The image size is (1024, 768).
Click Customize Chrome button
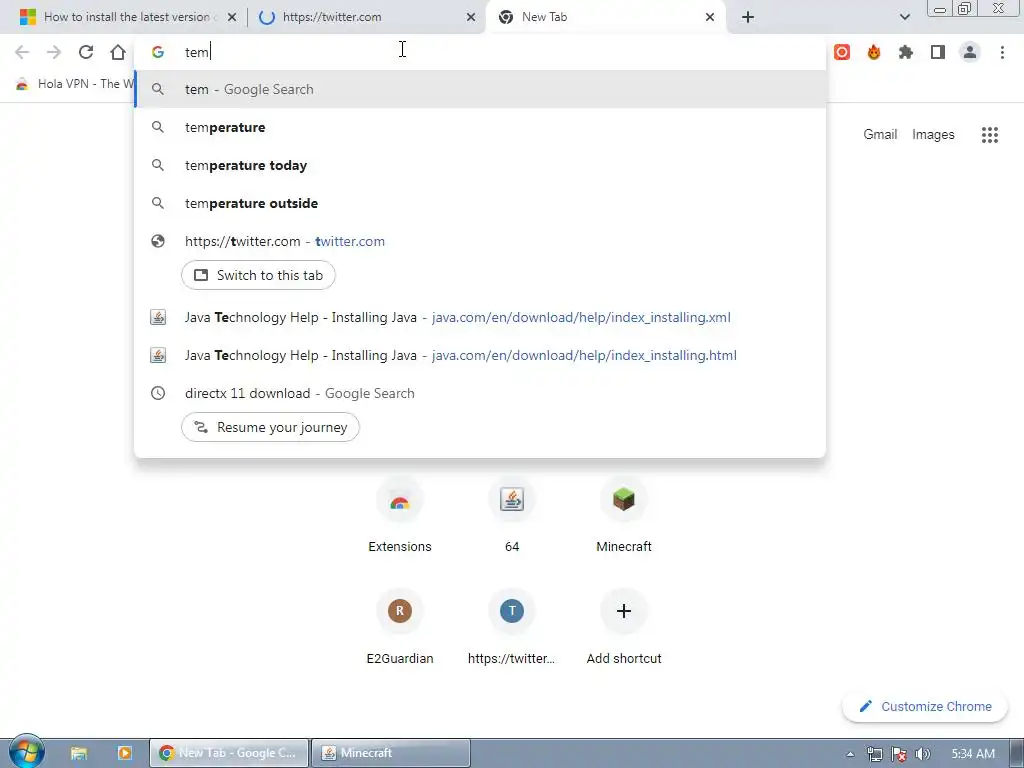click(925, 707)
